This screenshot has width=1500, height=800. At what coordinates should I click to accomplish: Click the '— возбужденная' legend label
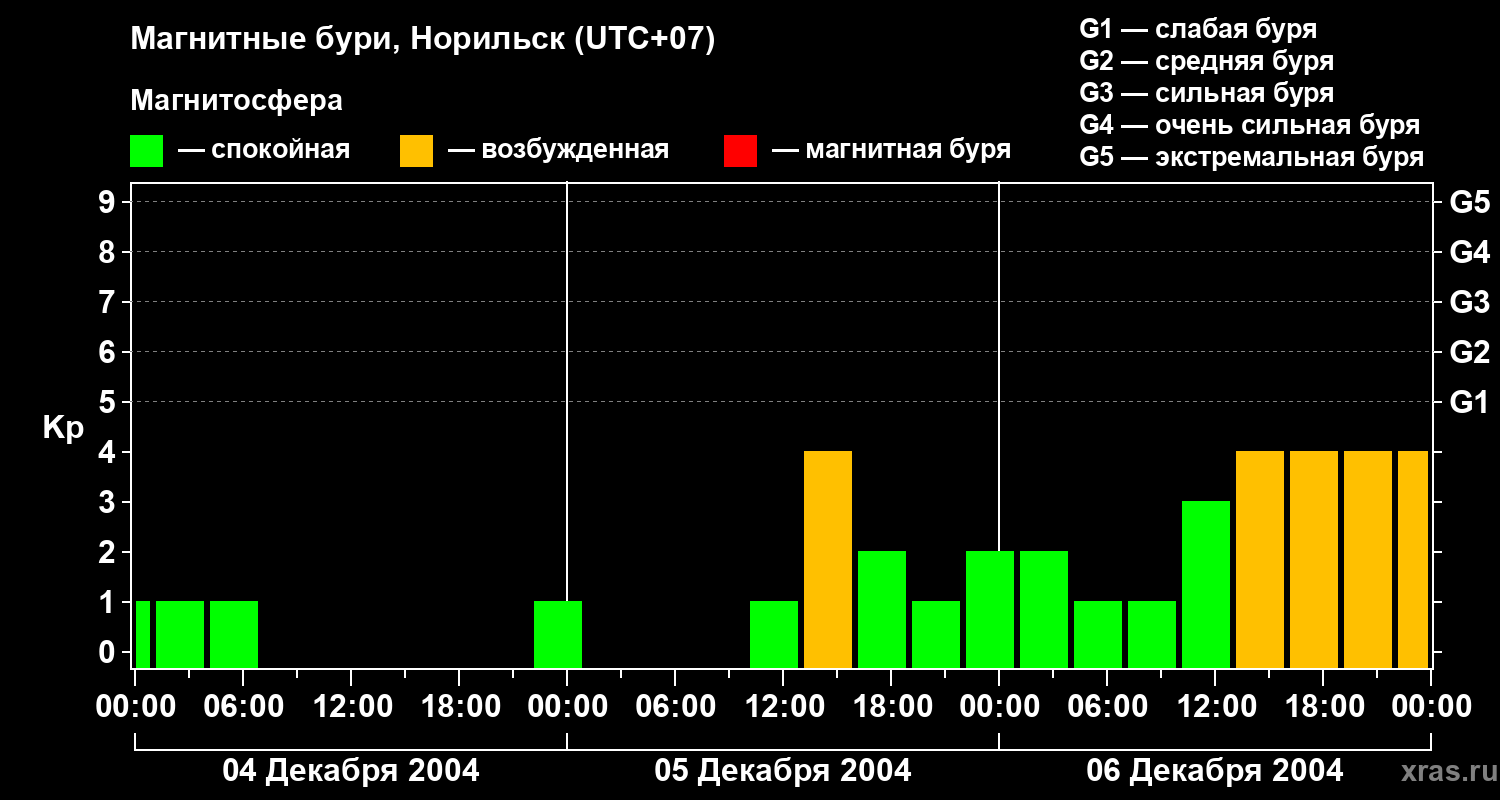click(x=558, y=151)
